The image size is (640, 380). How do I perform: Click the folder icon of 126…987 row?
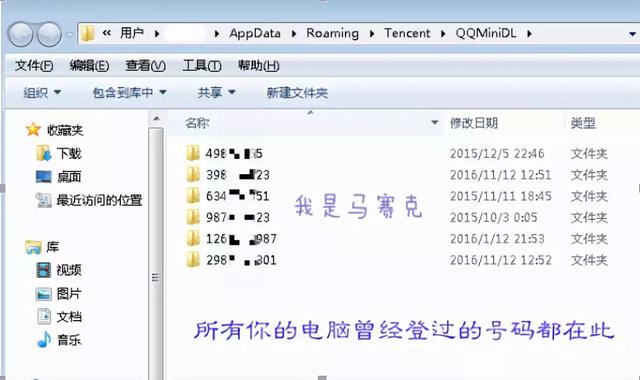193,238
